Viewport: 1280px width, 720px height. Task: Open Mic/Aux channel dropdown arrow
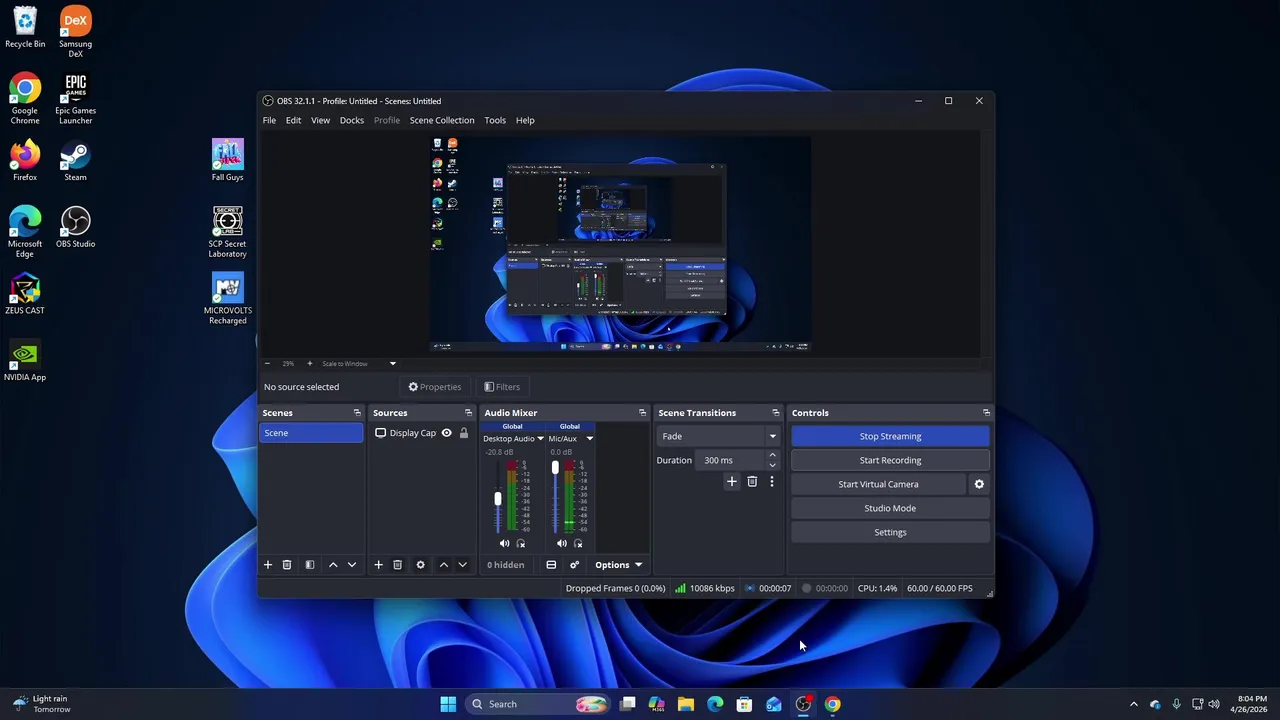coord(589,439)
